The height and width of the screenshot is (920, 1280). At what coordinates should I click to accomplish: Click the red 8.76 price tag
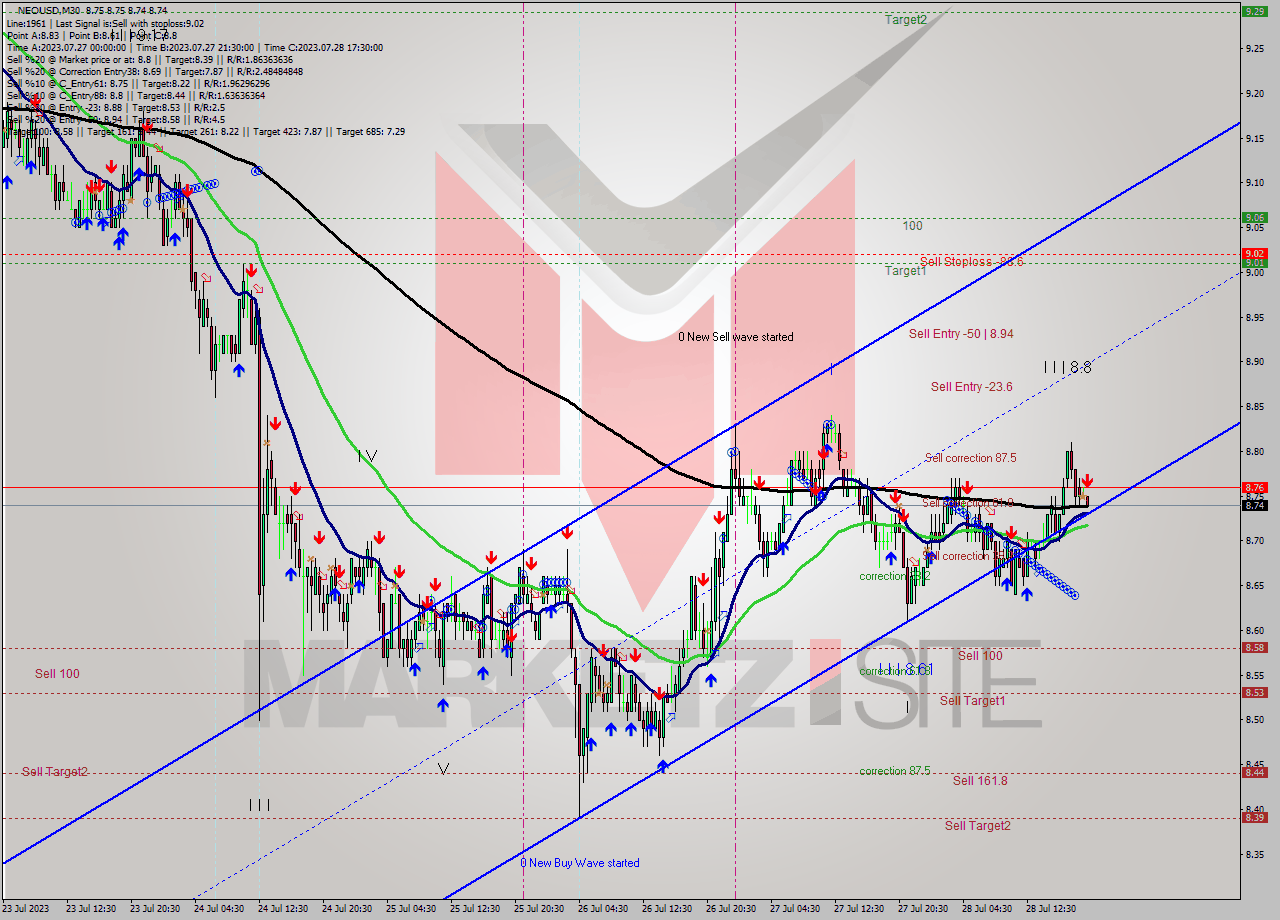click(1254, 487)
